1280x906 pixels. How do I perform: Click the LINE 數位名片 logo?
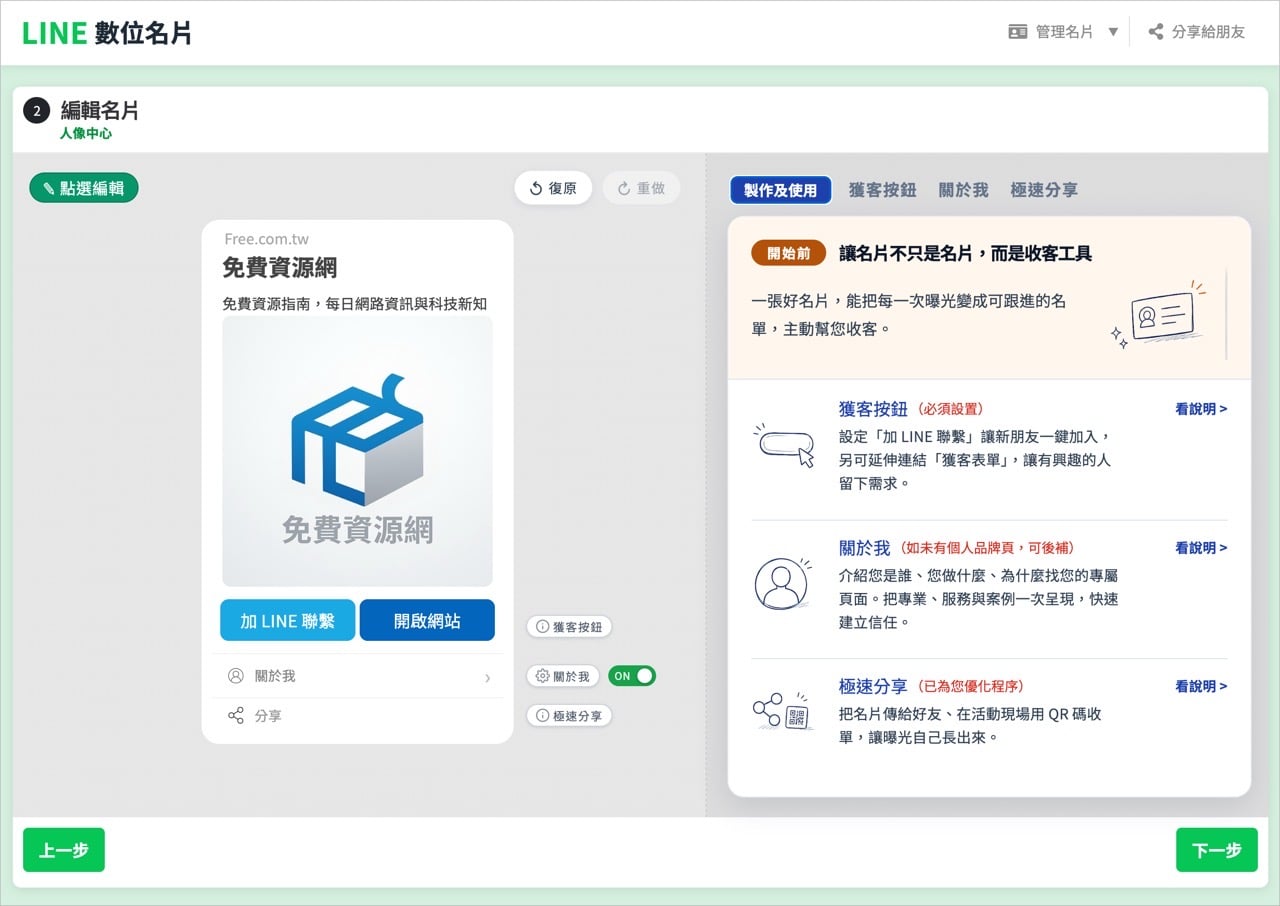[107, 33]
